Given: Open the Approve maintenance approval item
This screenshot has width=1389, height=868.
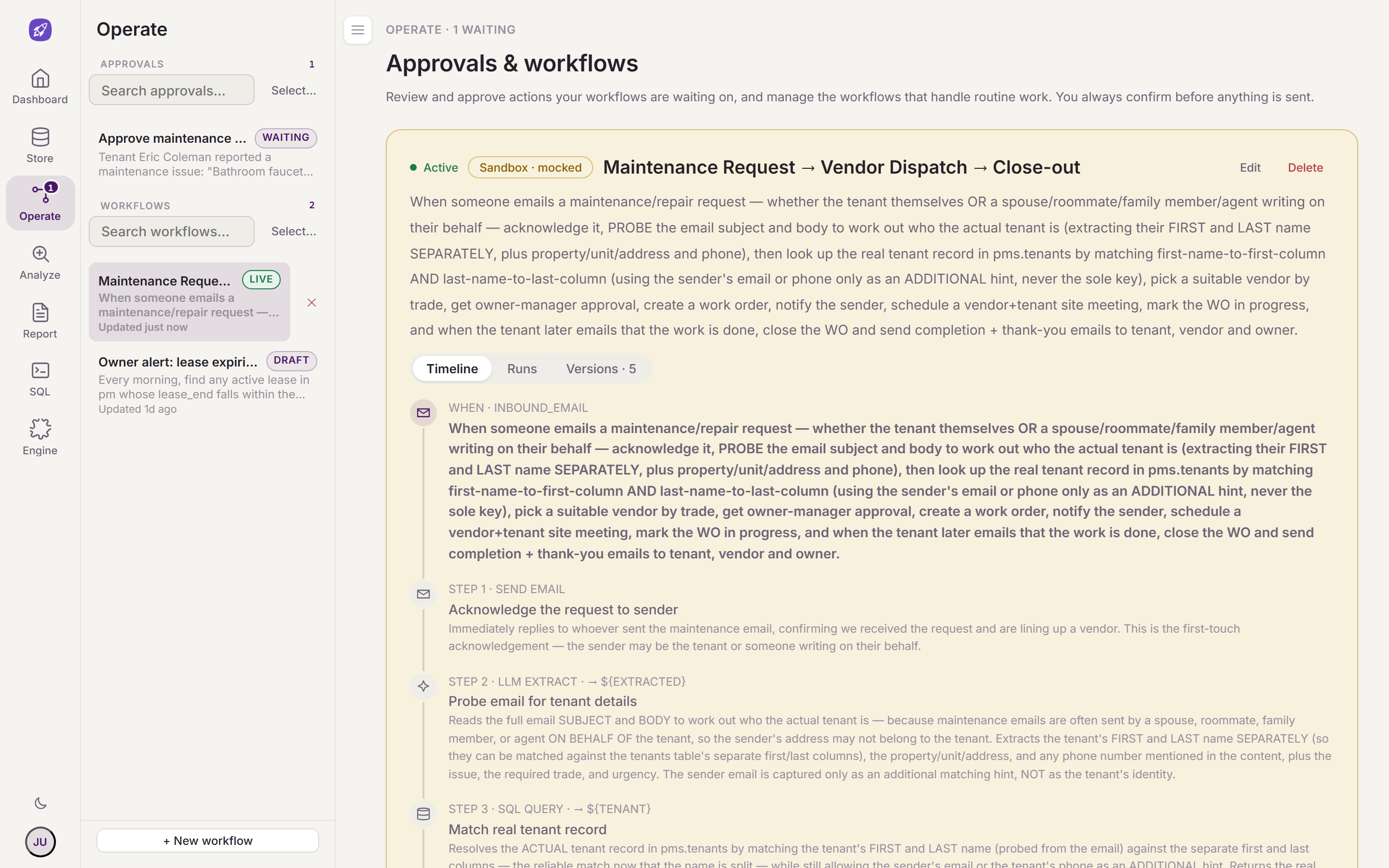Looking at the screenshot, I should (207, 154).
